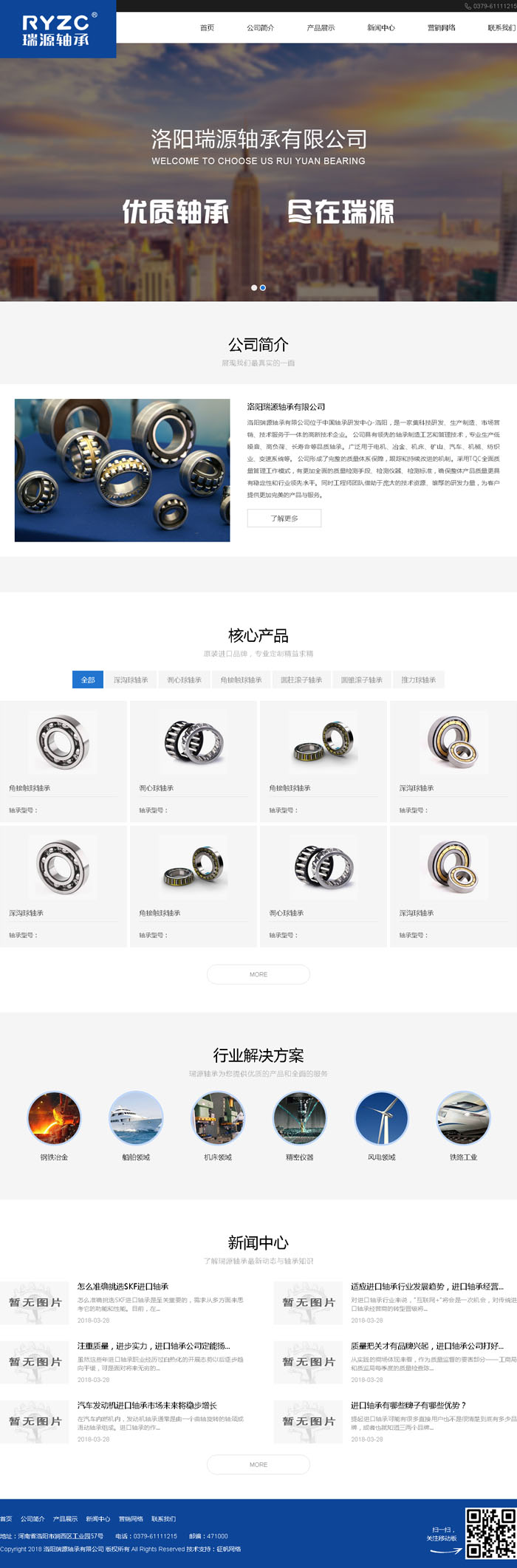
Task: Select the first carousel dot indicator
Action: [254, 287]
